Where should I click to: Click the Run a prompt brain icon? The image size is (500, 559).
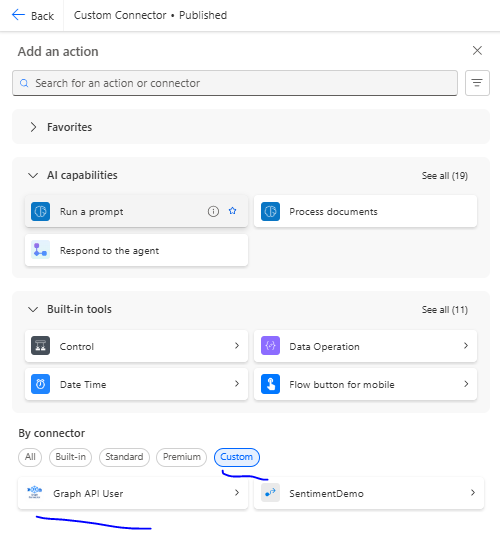[40, 211]
